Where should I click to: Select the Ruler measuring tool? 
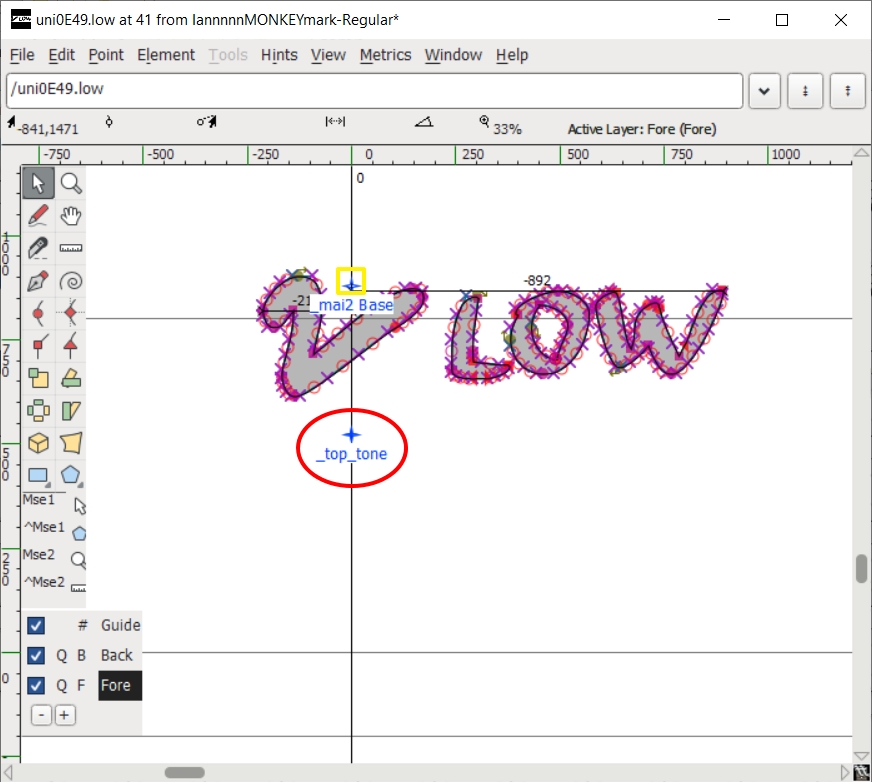coord(71,248)
